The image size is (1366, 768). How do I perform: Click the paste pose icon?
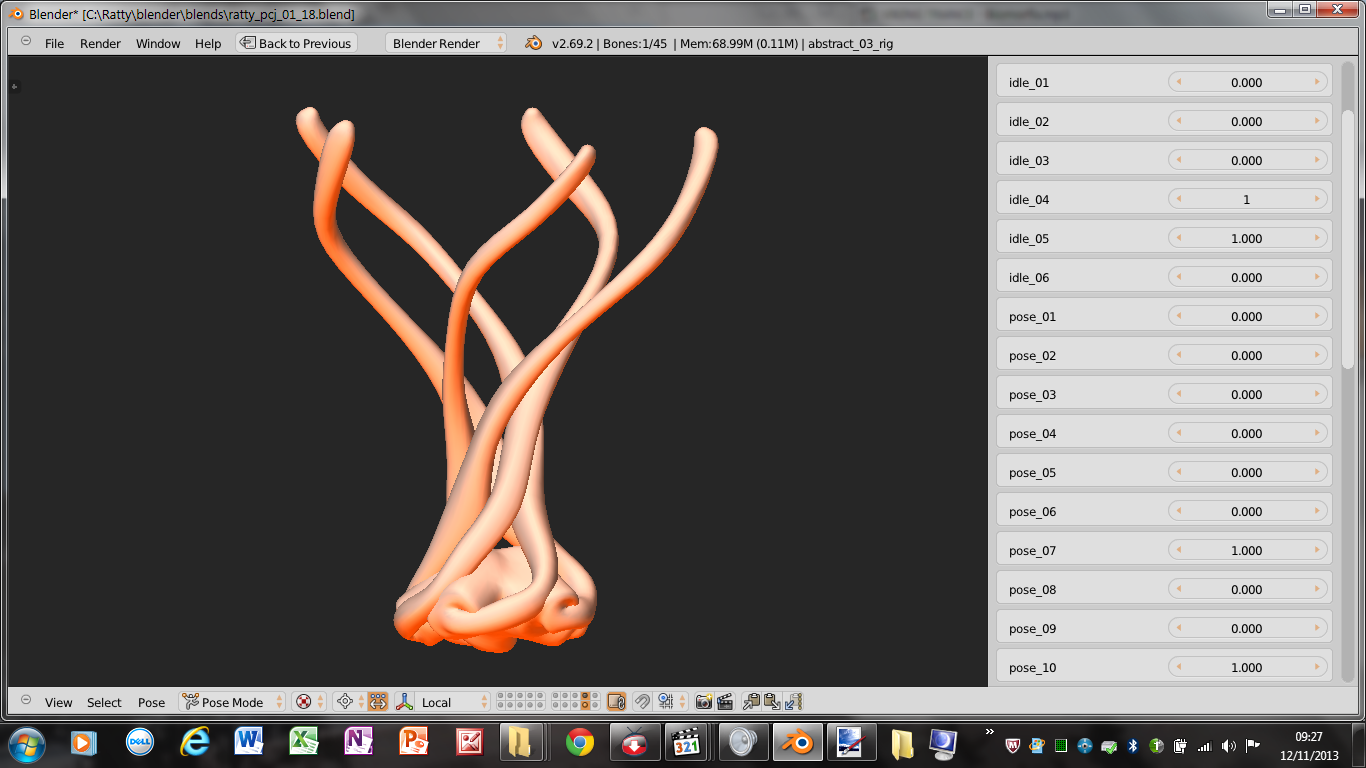point(772,702)
